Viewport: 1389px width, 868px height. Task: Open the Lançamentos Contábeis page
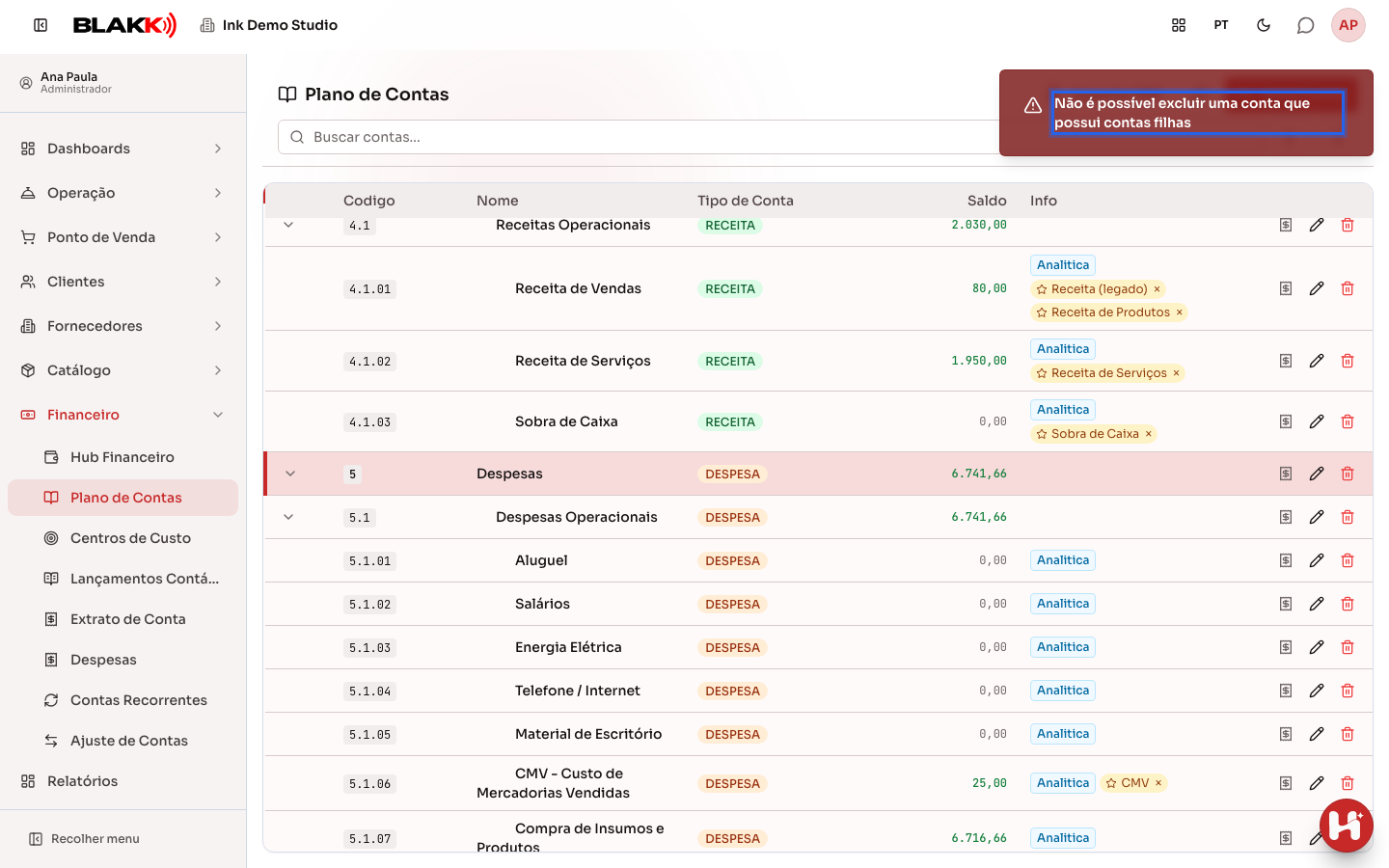(x=123, y=579)
